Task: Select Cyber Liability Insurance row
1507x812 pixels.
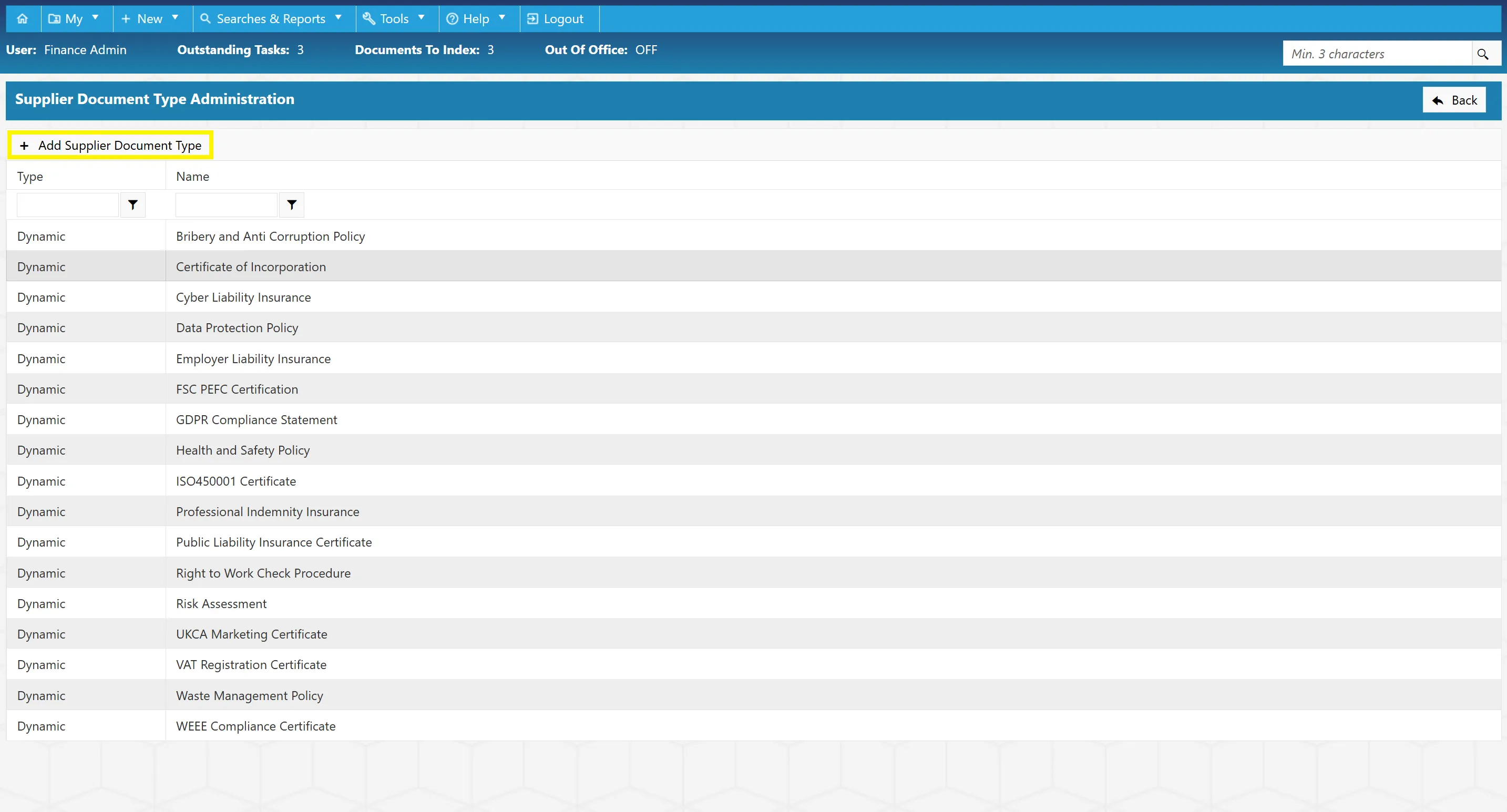Action: click(754, 297)
